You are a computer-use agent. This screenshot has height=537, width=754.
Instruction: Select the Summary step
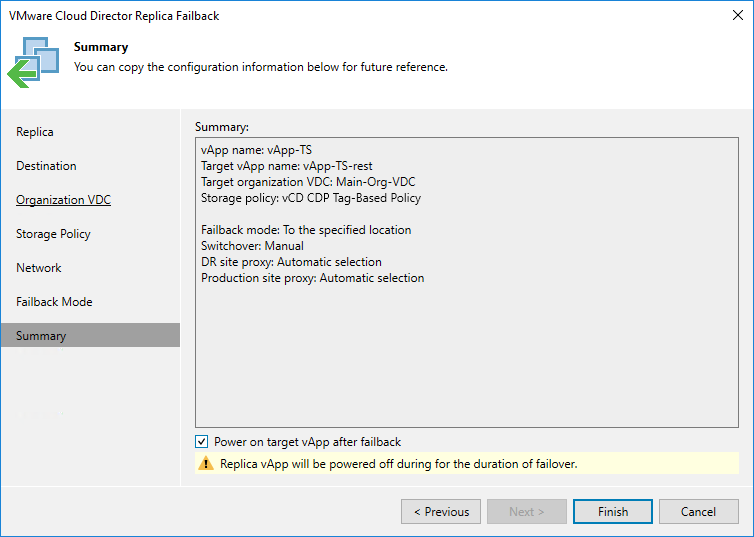point(90,335)
